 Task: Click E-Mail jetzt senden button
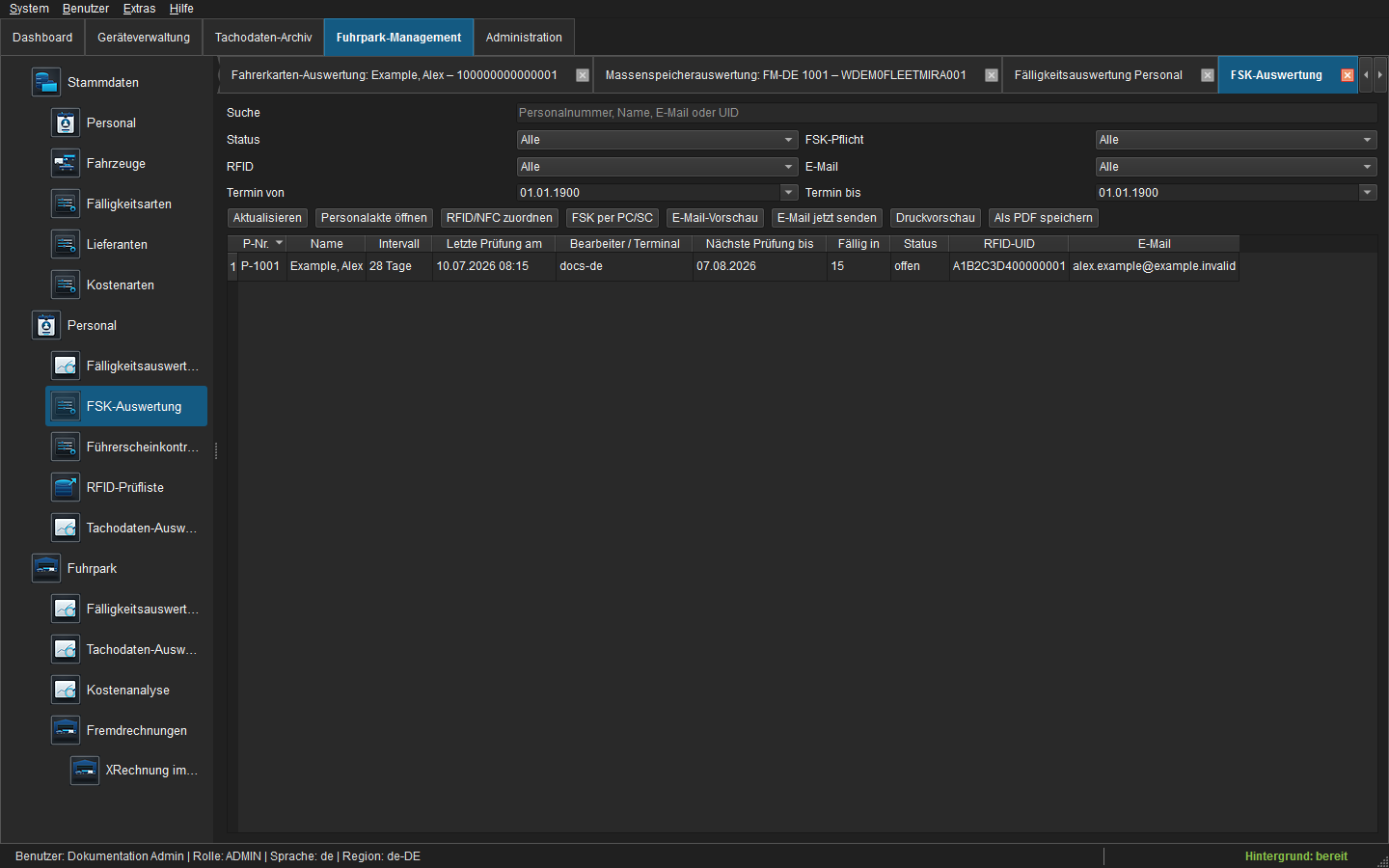(x=827, y=218)
